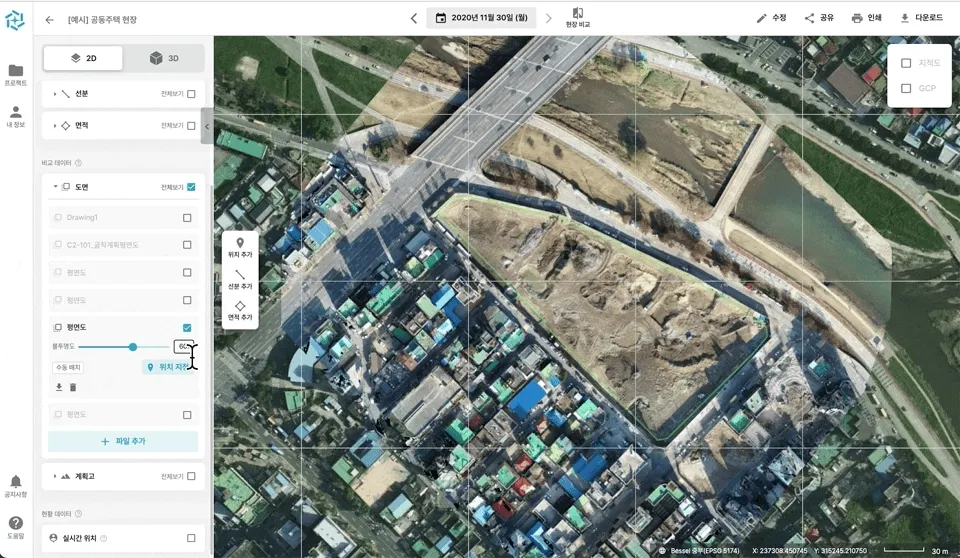Click 공유 share button
Image resolution: width=960 pixels, height=558 pixels.
(819, 18)
